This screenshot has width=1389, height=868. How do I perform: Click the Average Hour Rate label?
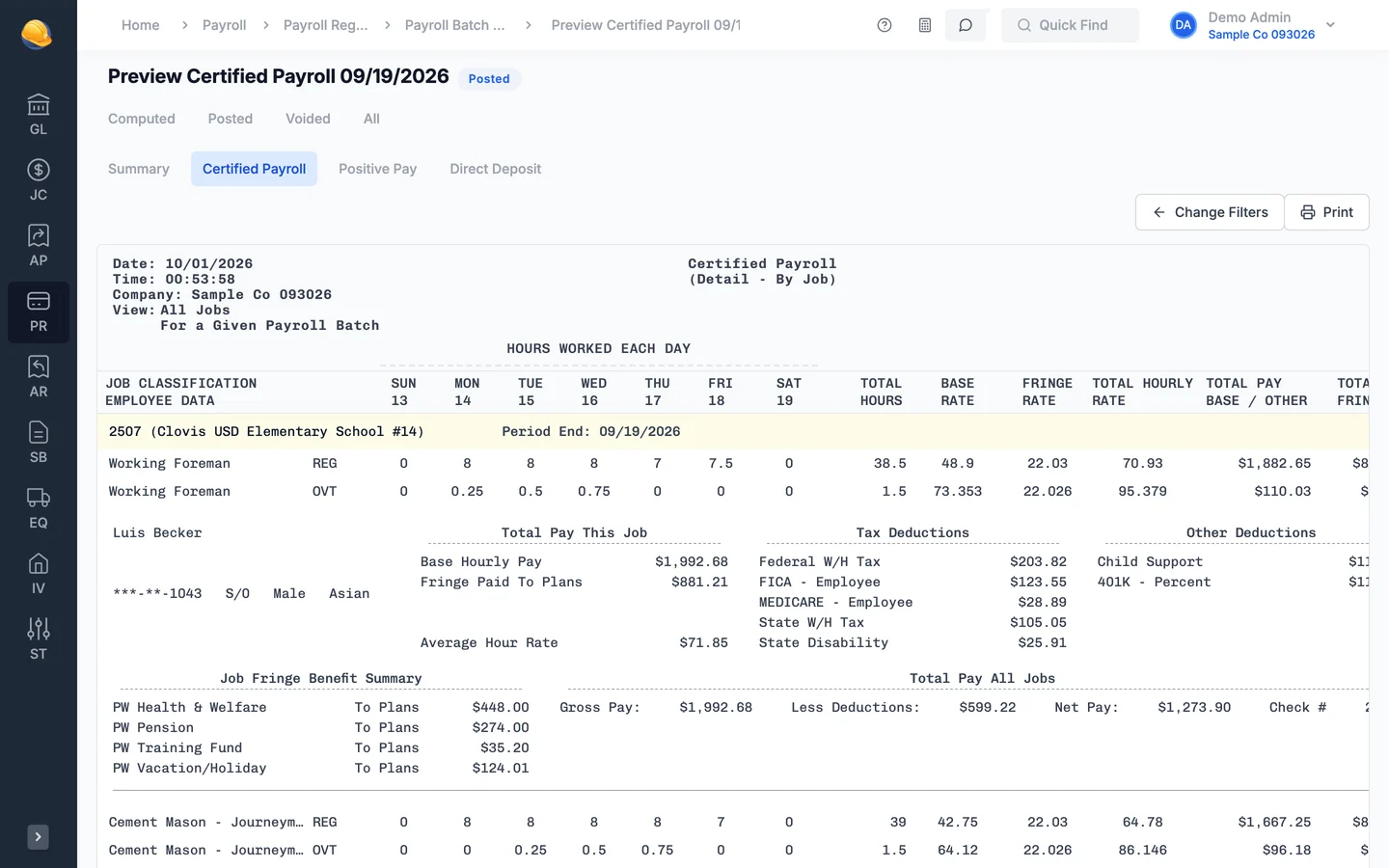[489, 642]
